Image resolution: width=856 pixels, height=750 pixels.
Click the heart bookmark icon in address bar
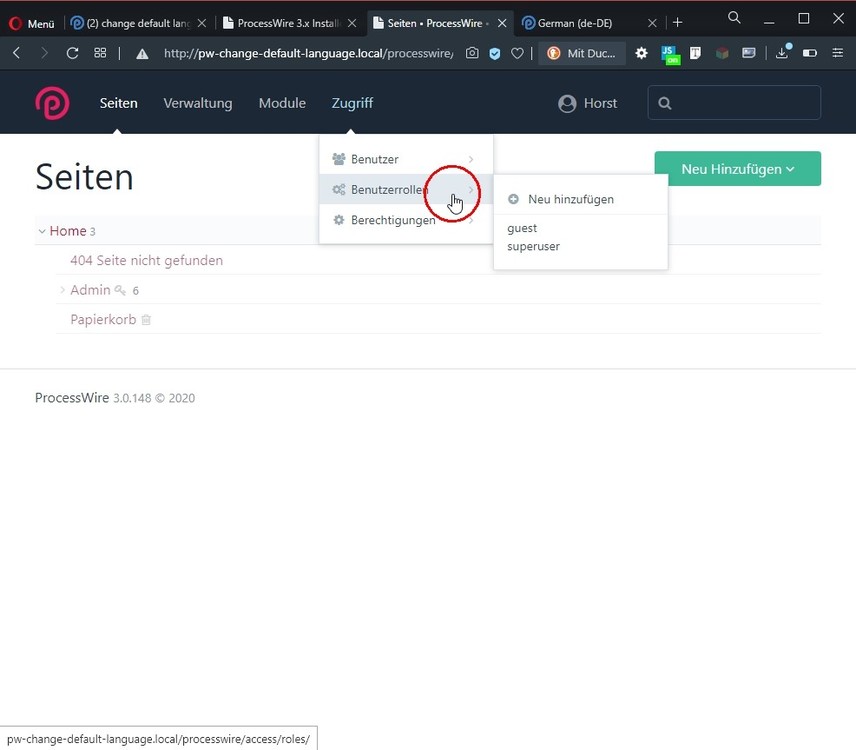517,53
